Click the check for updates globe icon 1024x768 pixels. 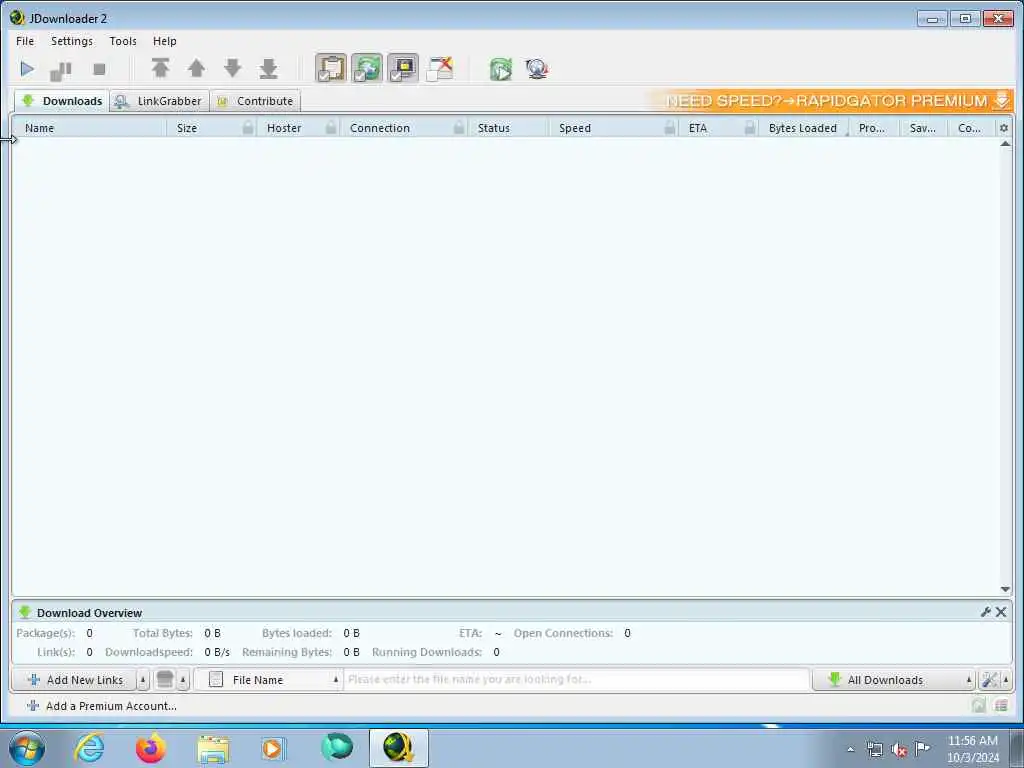click(x=537, y=69)
